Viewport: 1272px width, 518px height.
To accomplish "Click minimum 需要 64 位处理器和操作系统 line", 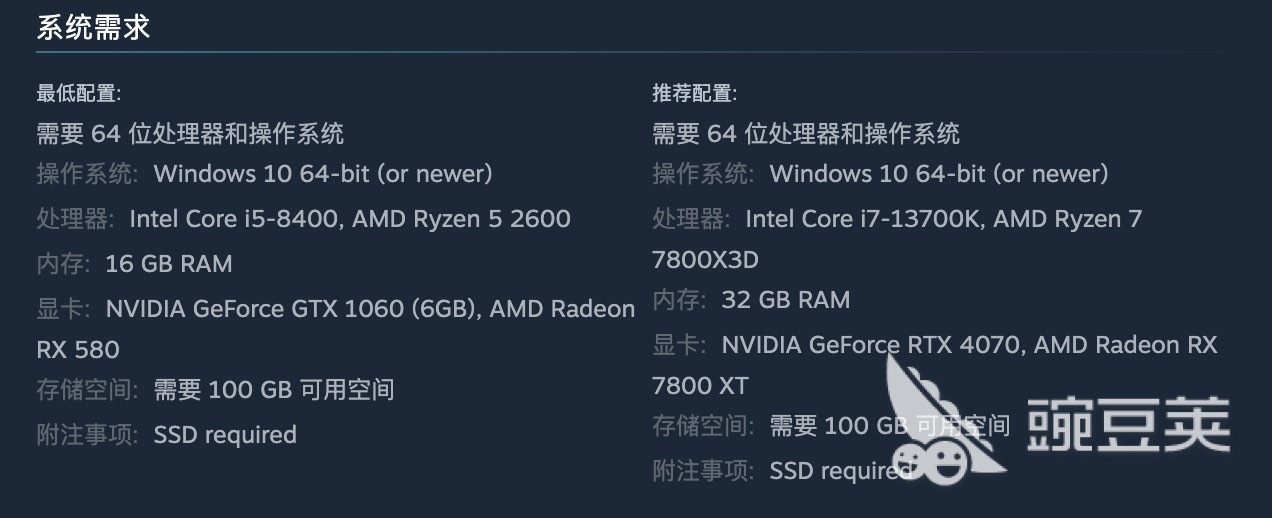I will 190,133.
